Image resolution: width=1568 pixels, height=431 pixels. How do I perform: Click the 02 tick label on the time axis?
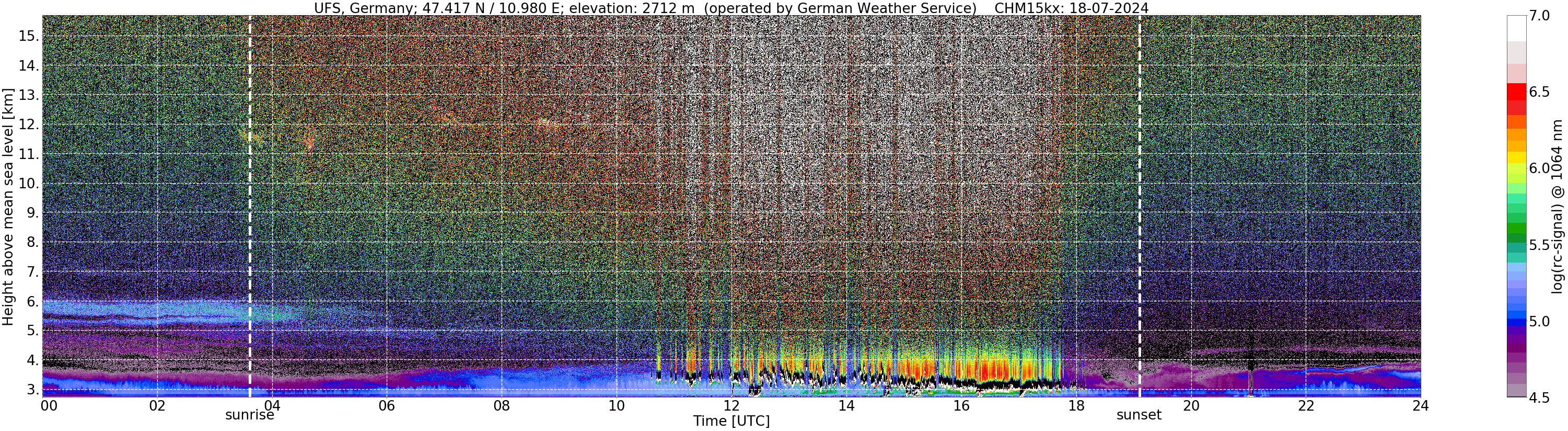(157, 405)
